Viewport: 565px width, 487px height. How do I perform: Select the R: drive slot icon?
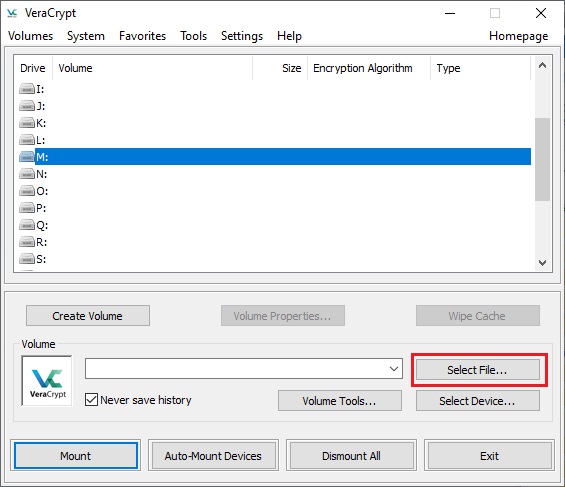pyautogui.click(x=27, y=242)
